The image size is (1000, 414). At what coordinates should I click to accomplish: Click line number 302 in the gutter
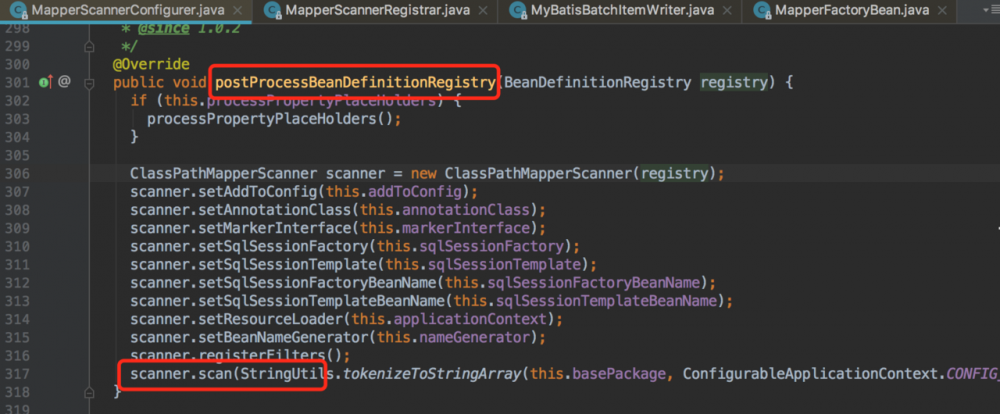pyautogui.click(x=17, y=101)
